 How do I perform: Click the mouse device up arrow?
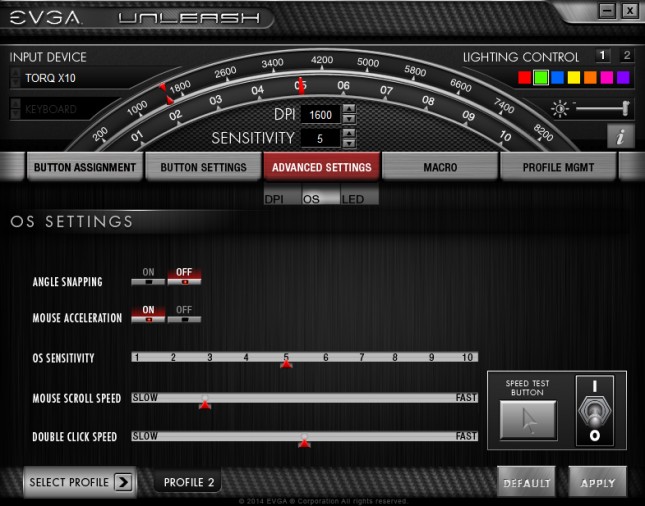[x=15, y=73]
